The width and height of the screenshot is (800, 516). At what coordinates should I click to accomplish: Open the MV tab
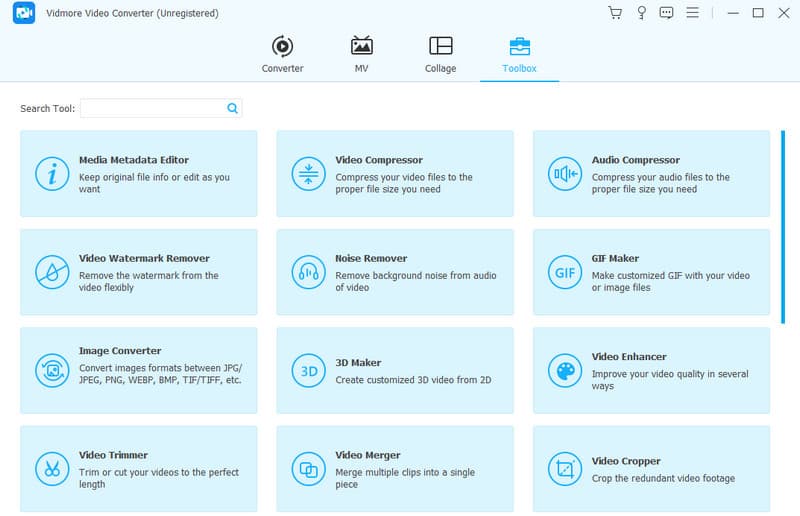[x=361, y=54]
